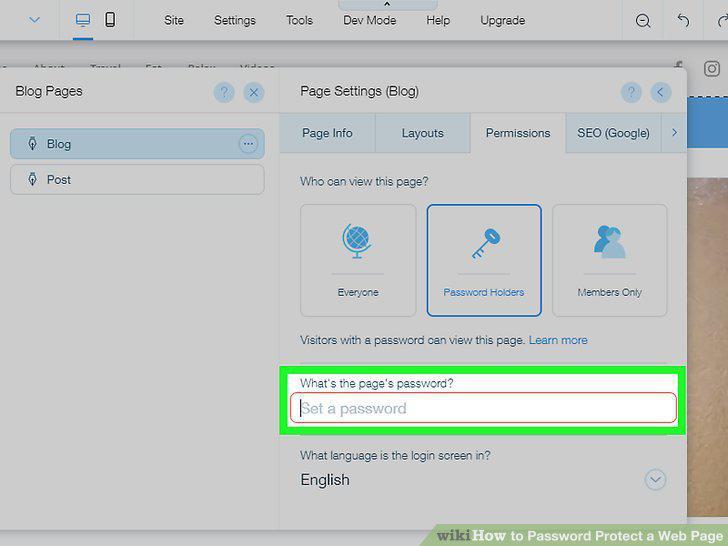The width and height of the screenshot is (728, 546).
Task: Open the Site menu
Action: pyautogui.click(x=174, y=20)
